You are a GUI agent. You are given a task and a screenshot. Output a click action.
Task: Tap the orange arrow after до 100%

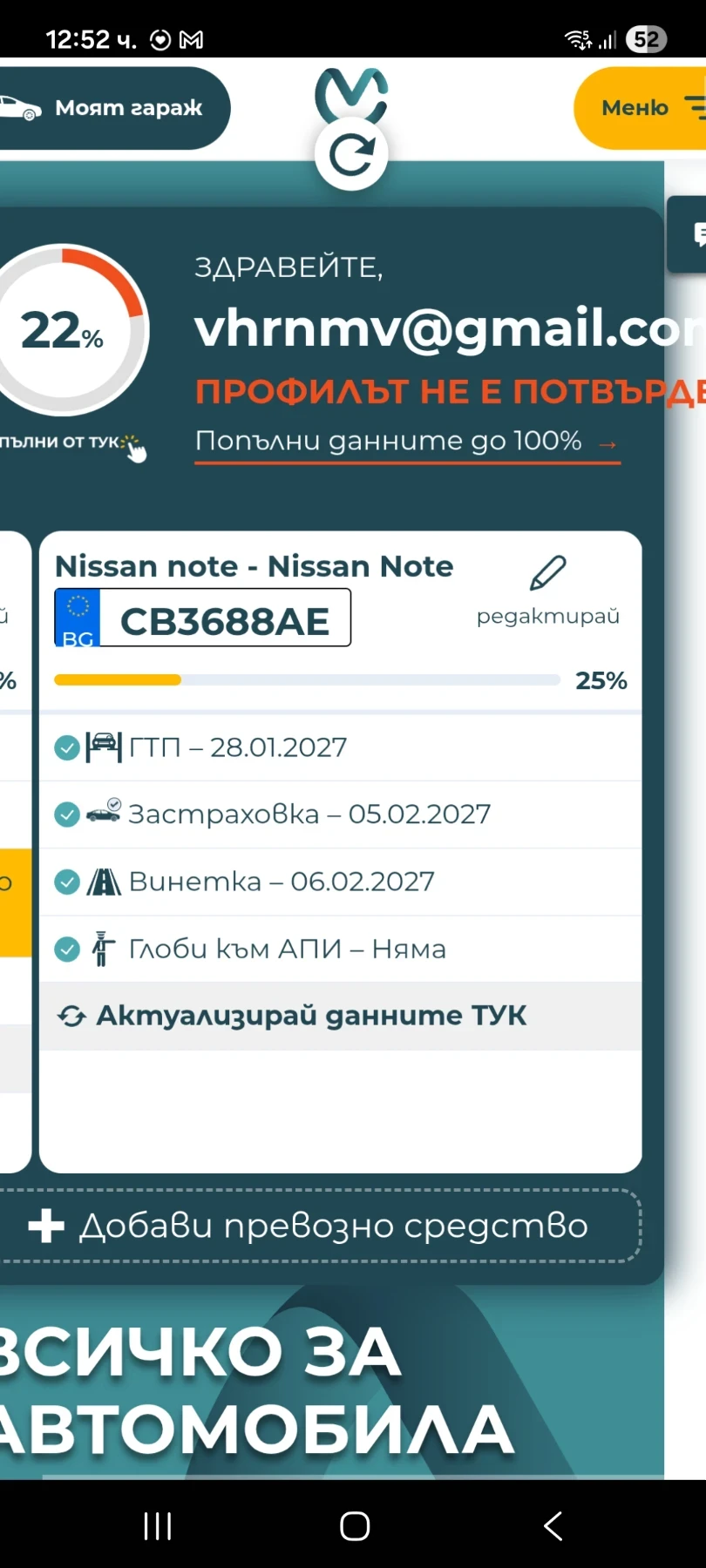pos(608,444)
